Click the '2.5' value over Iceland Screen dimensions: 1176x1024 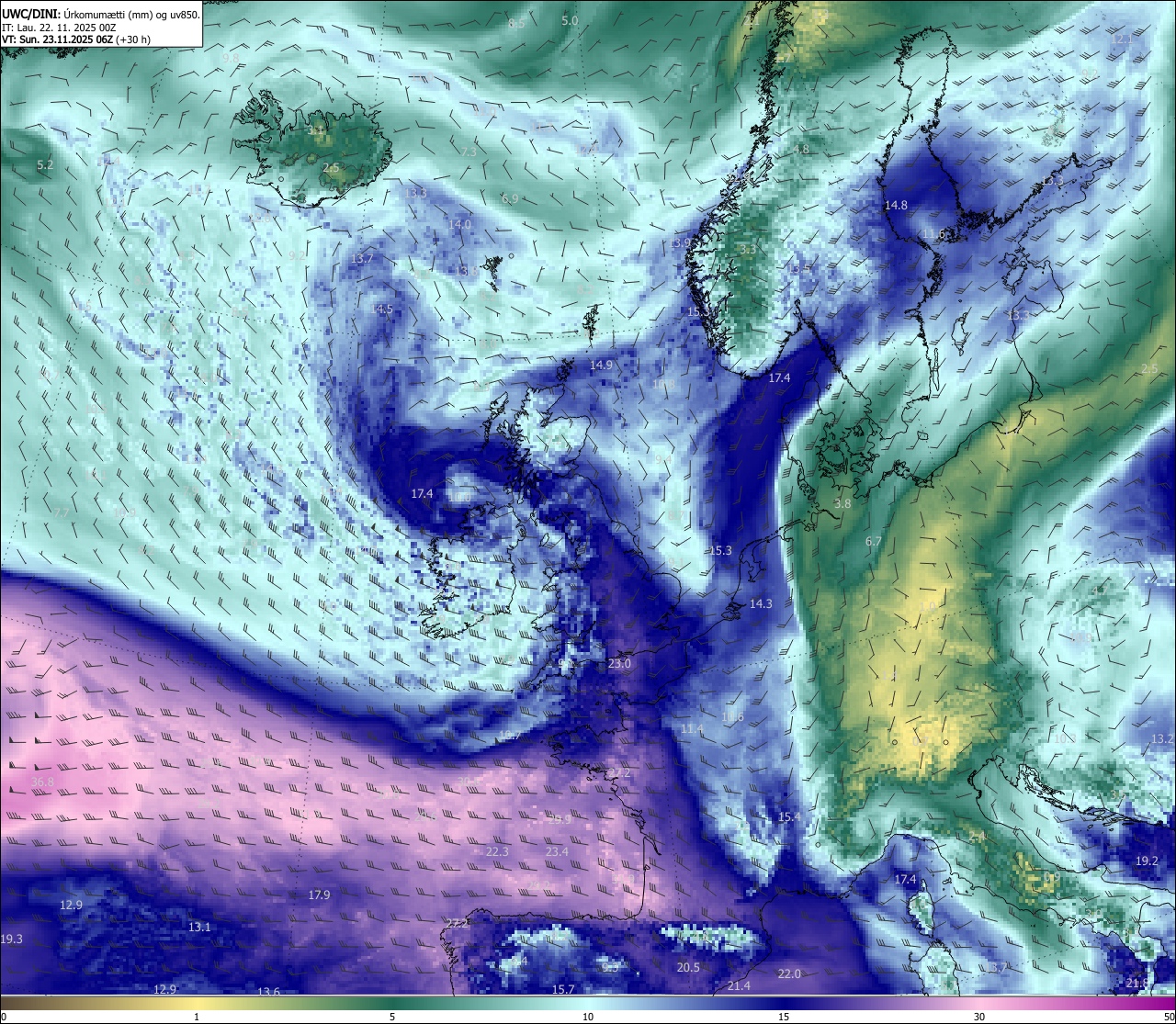[332, 168]
